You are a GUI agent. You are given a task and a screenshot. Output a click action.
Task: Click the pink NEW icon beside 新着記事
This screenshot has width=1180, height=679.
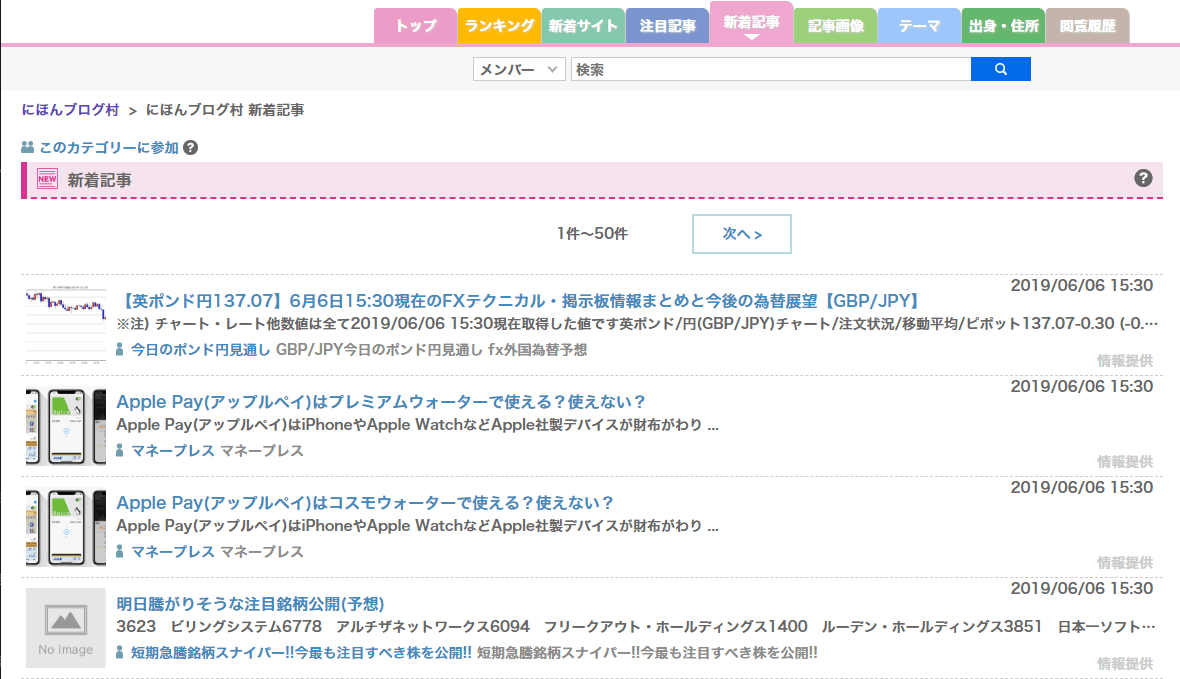(x=47, y=179)
